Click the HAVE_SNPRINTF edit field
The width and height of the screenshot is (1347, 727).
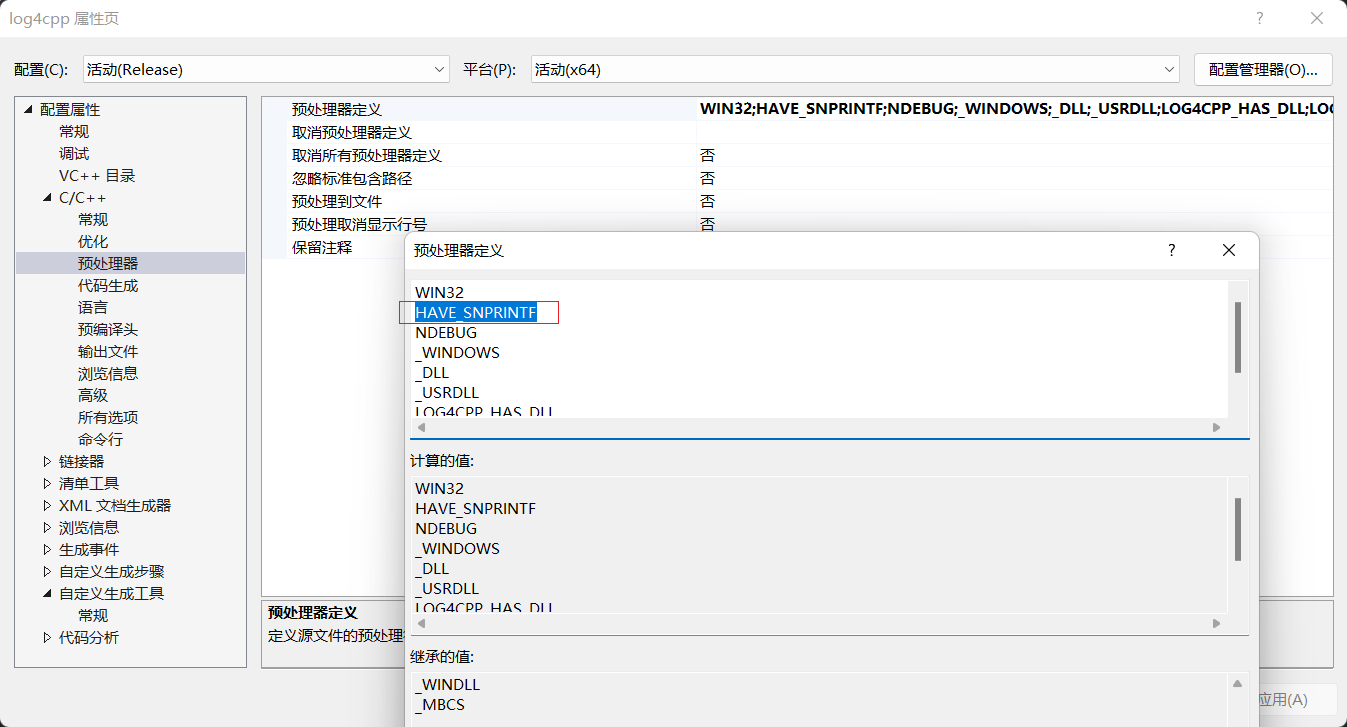tap(477, 312)
